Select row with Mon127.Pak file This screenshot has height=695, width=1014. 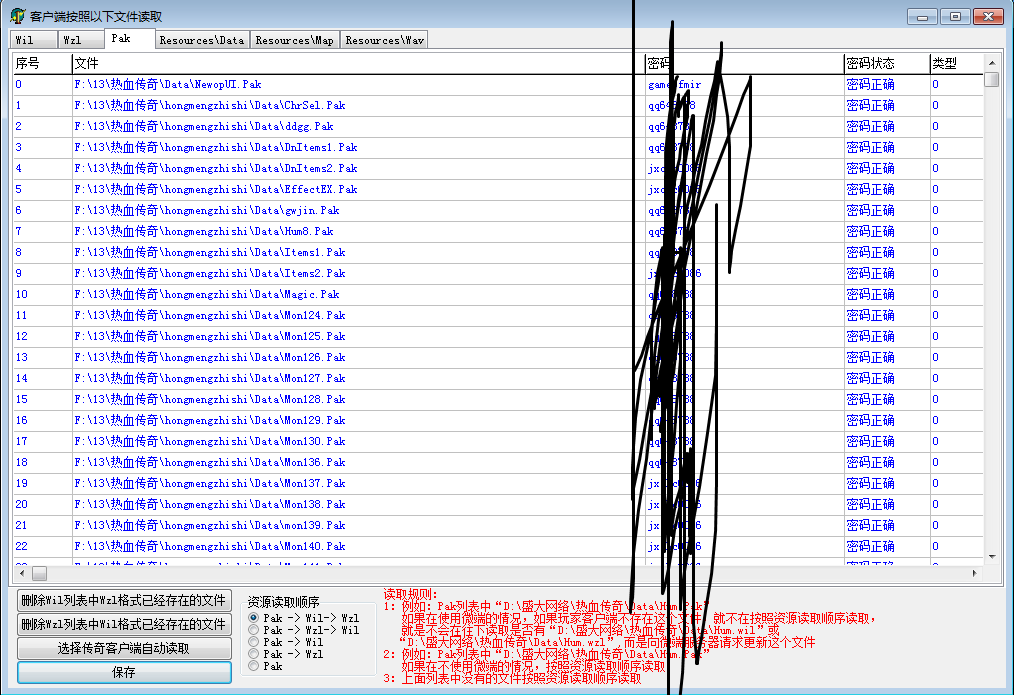tap(498, 379)
